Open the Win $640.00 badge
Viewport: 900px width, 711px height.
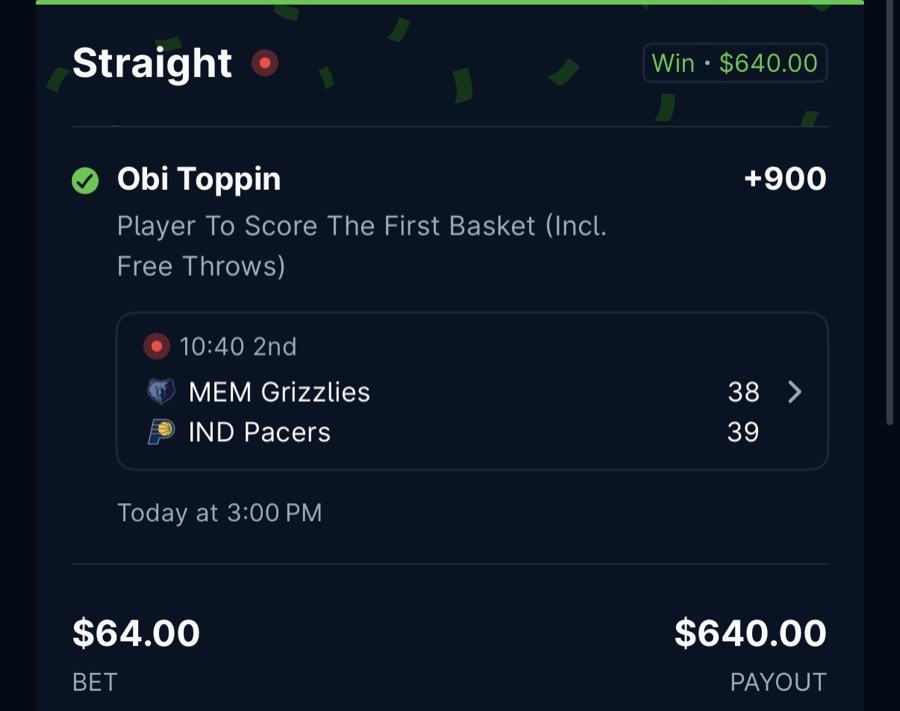tap(735, 62)
